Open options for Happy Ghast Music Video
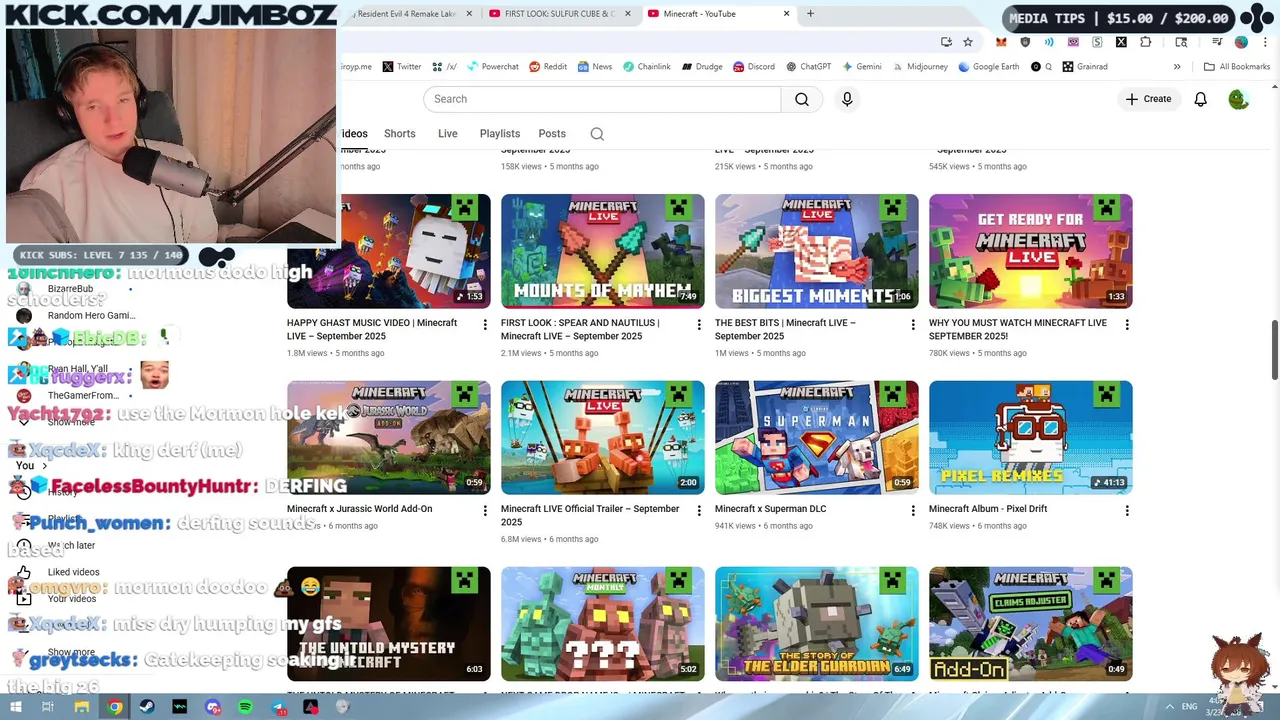Viewport: 1280px width, 720px height. 485,325
